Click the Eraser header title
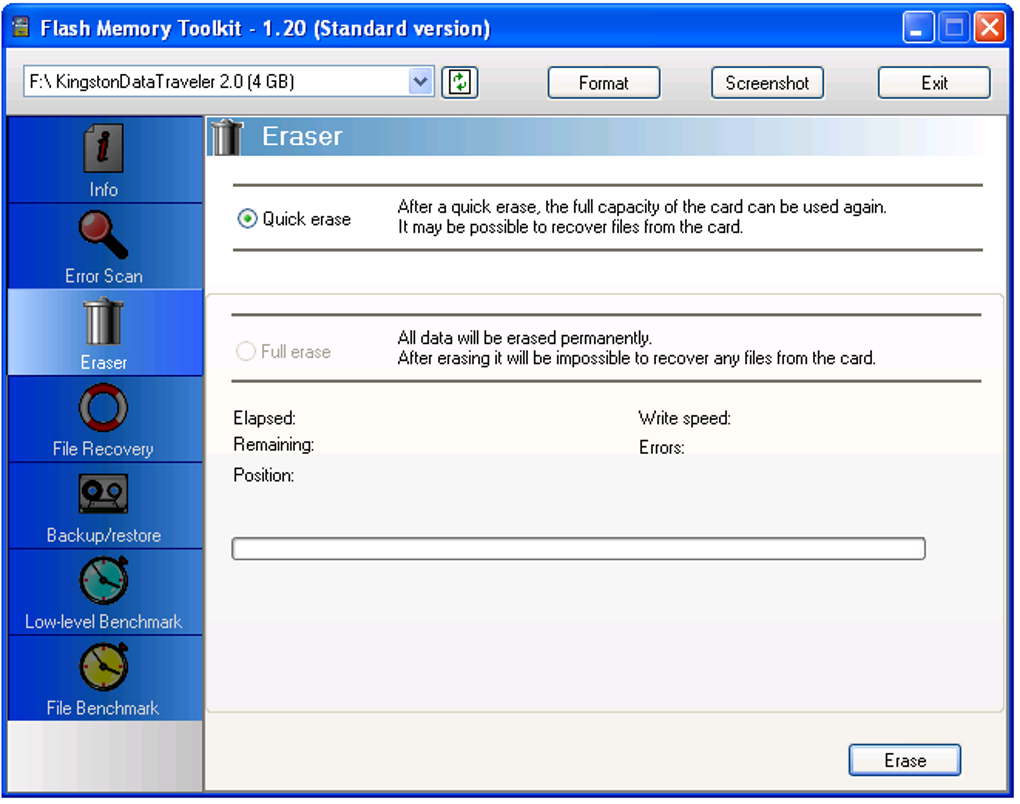The image size is (1020, 804). click(x=302, y=137)
